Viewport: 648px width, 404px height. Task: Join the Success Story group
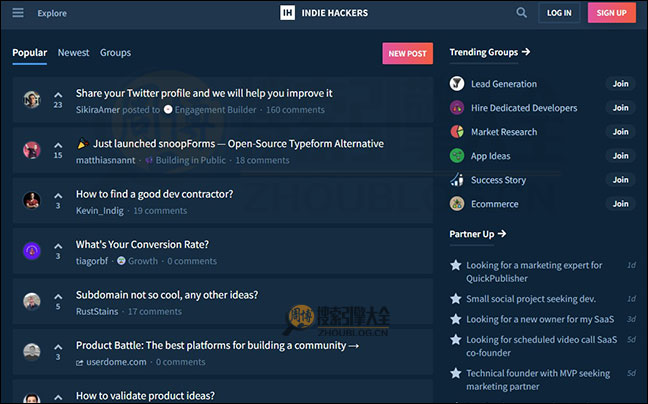click(620, 179)
